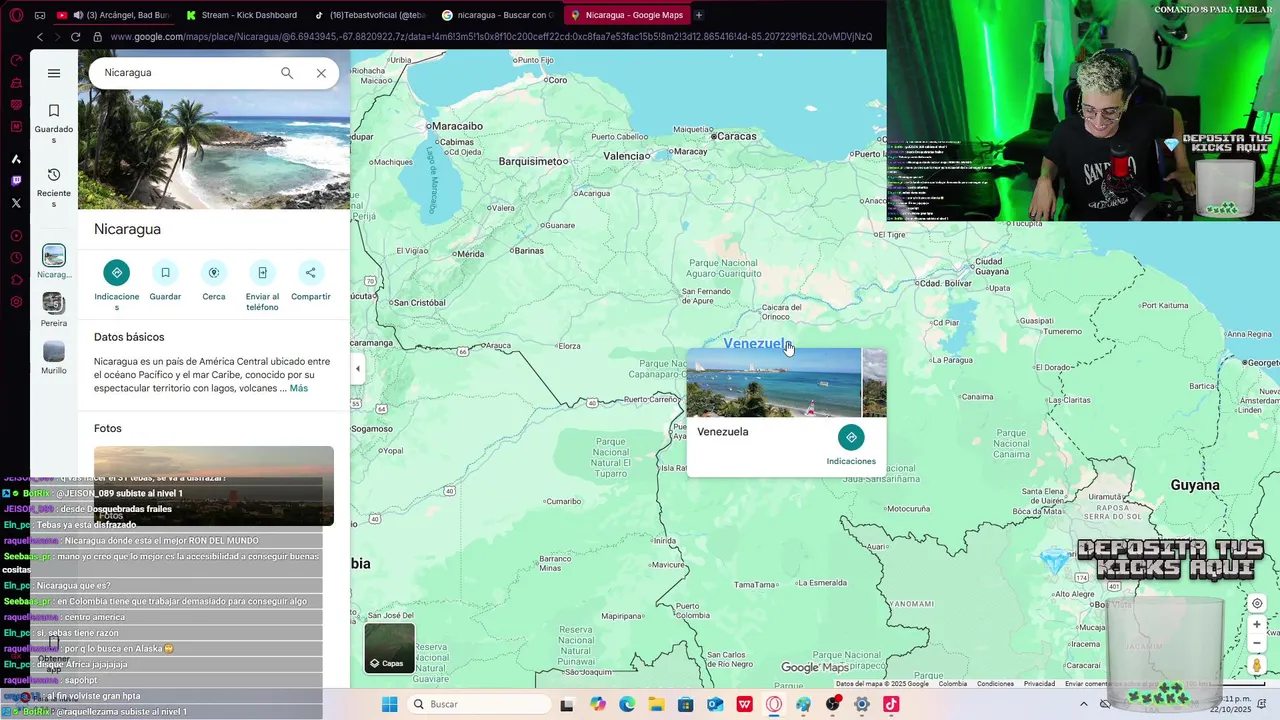
Task: Zoom out on the map
Action: (x=1257, y=643)
